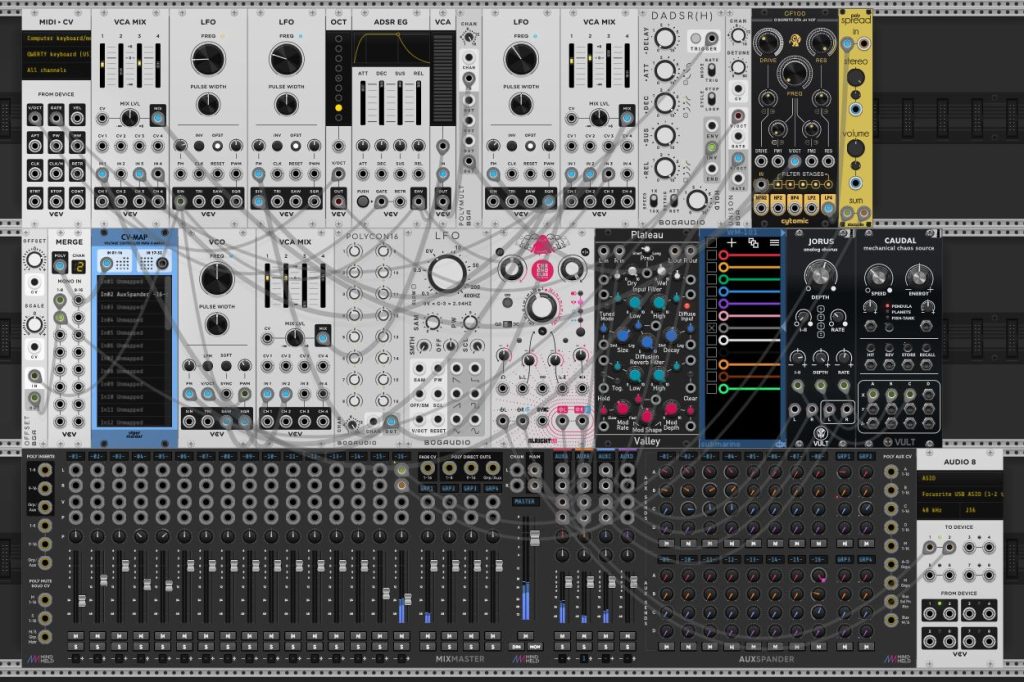Click the LIN button on the VCO module
Image resolution: width=1024 pixels, height=682 pixels.
point(208,366)
